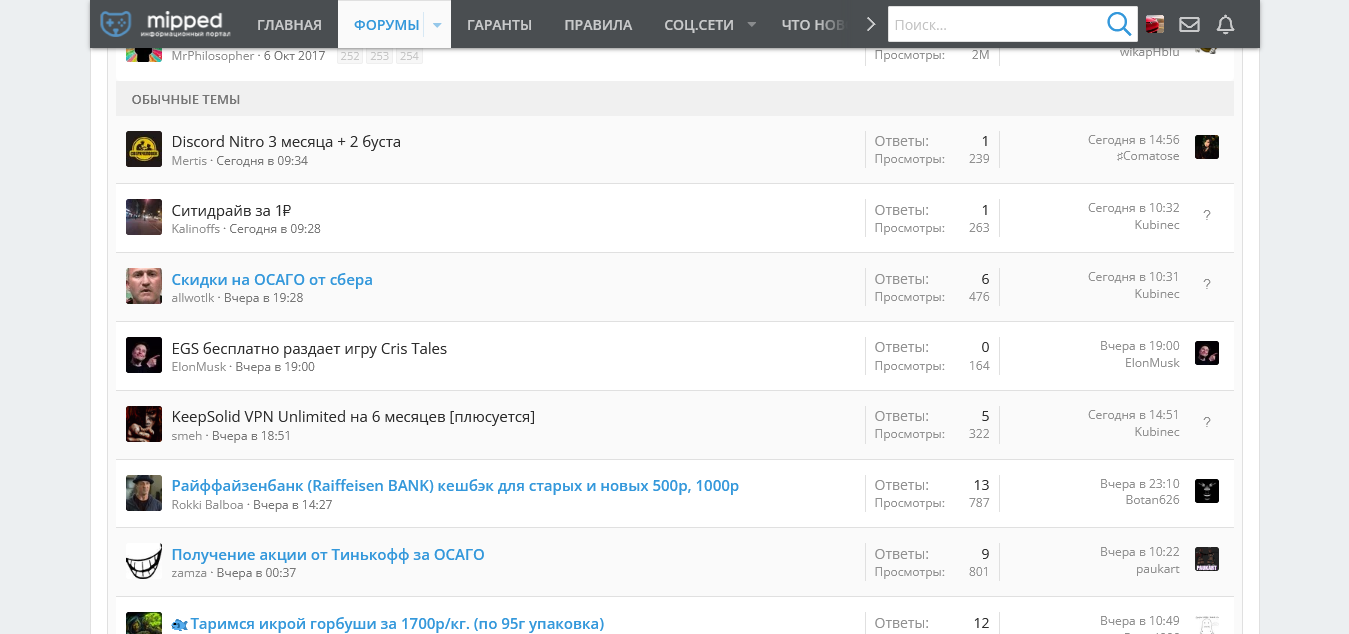The height and width of the screenshot is (634, 1349).
Task: Click Kubinec placeholder avatar in ОСАГО от сбера row
Action: click(x=1207, y=285)
